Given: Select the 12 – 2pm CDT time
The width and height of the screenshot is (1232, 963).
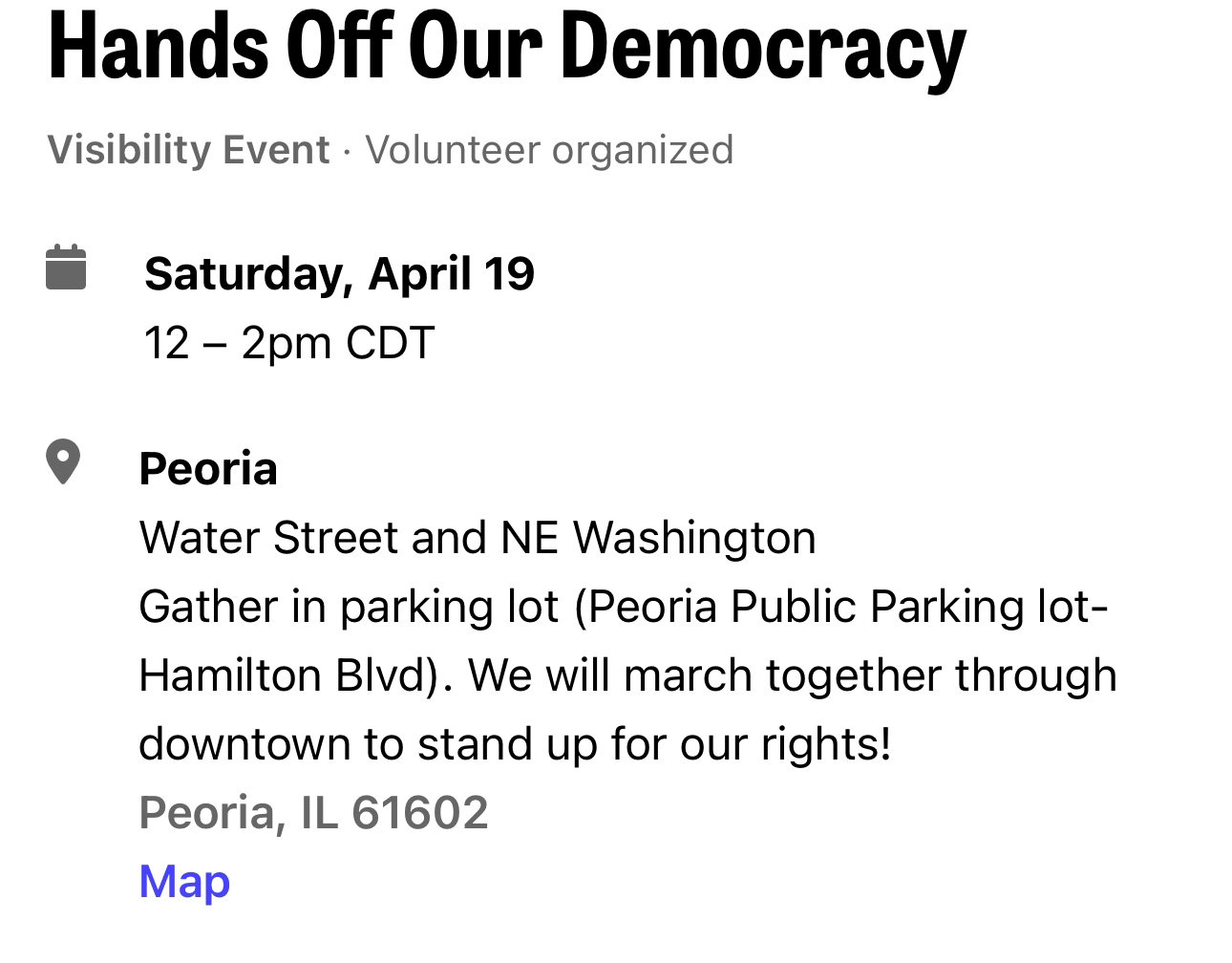Looking at the screenshot, I should [x=289, y=343].
